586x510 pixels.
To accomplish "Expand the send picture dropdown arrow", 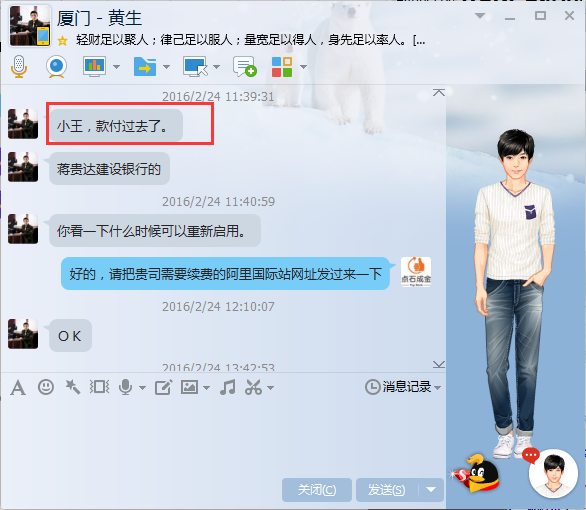I will (x=206, y=388).
